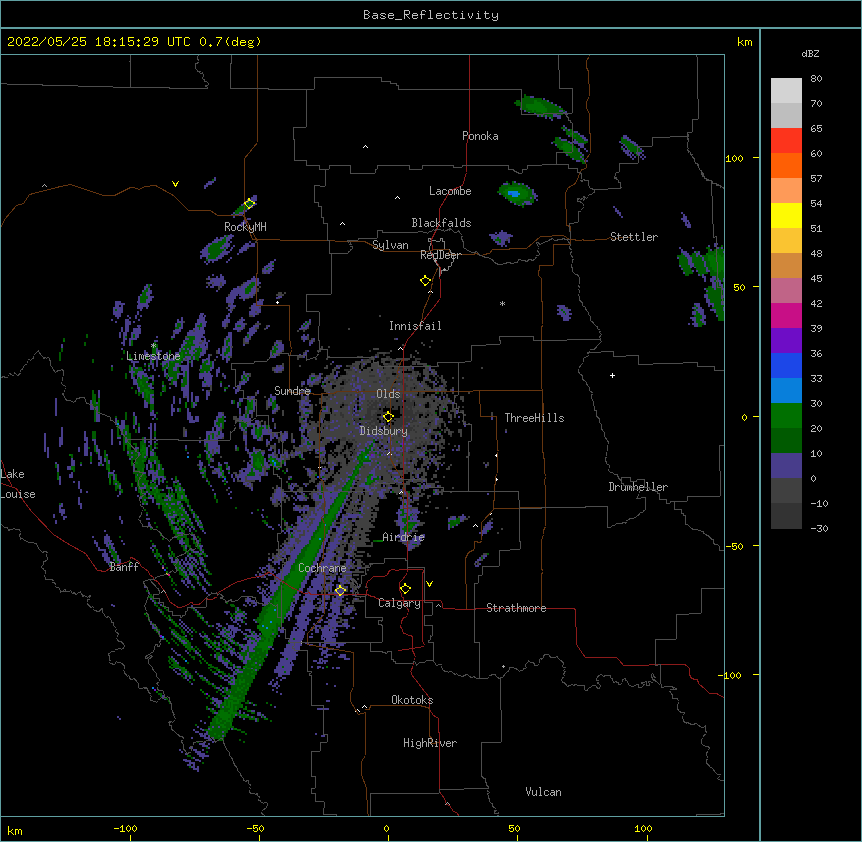
Task: Select the Limestone label
Action: [153, 356]
